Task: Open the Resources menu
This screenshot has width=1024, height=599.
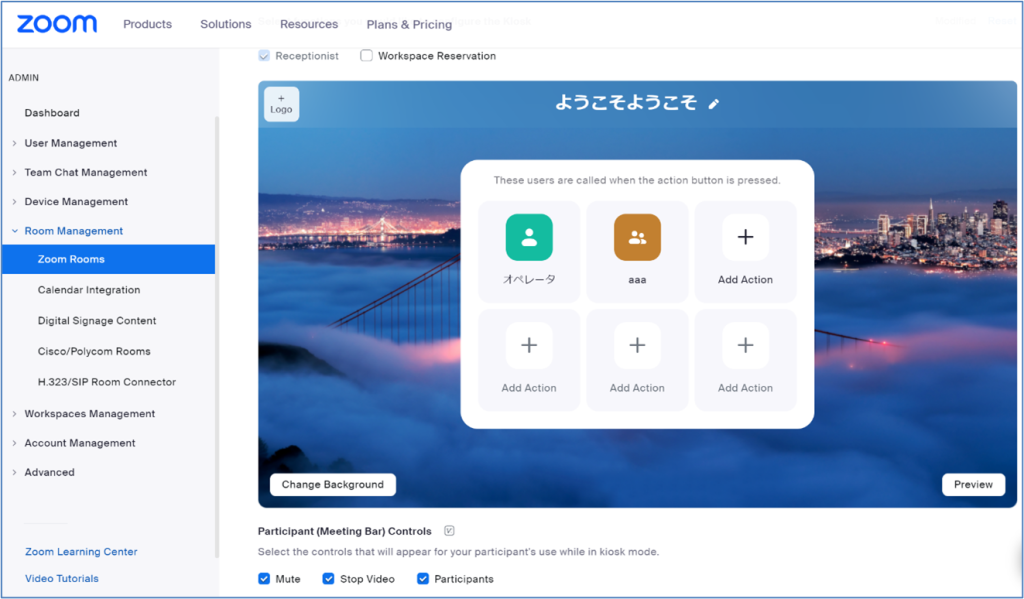Action: [309, 24]
